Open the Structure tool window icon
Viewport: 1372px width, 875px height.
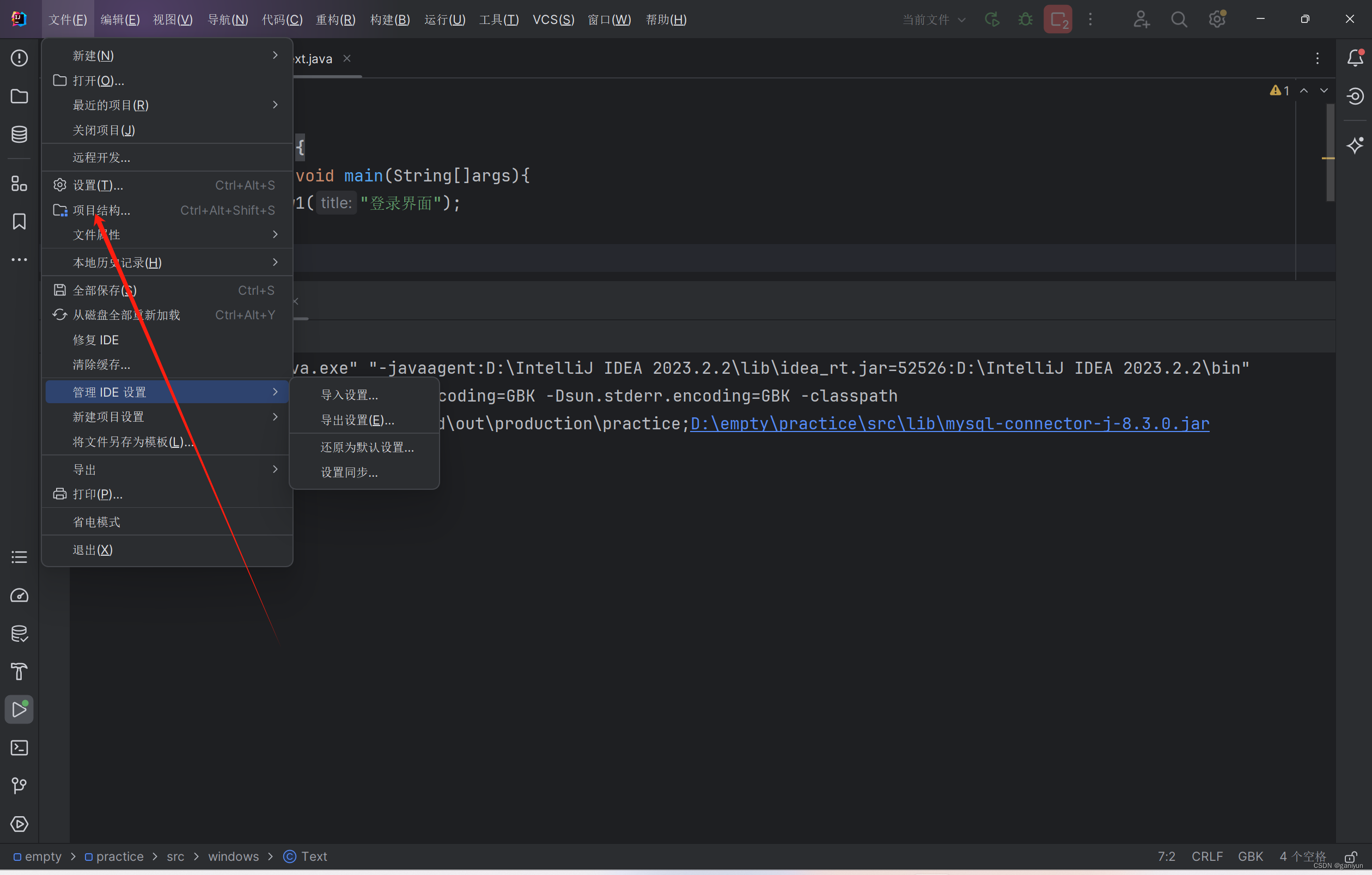[20, 184]
